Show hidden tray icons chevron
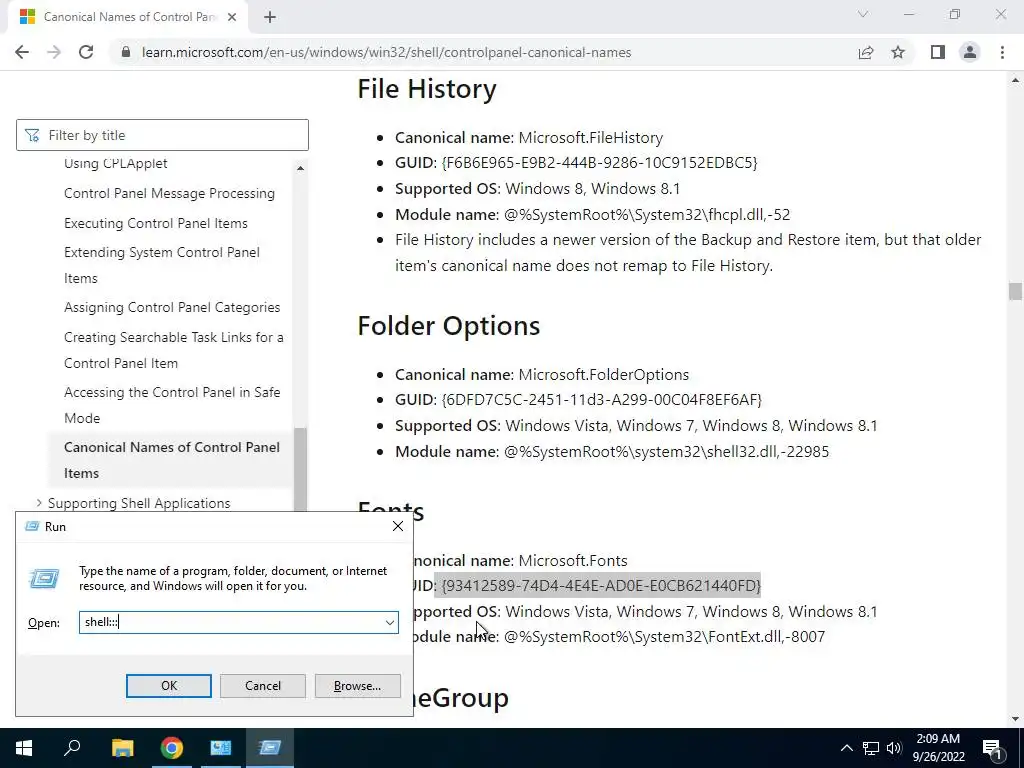Screen dimensions: 1024x768 point(846,748)
